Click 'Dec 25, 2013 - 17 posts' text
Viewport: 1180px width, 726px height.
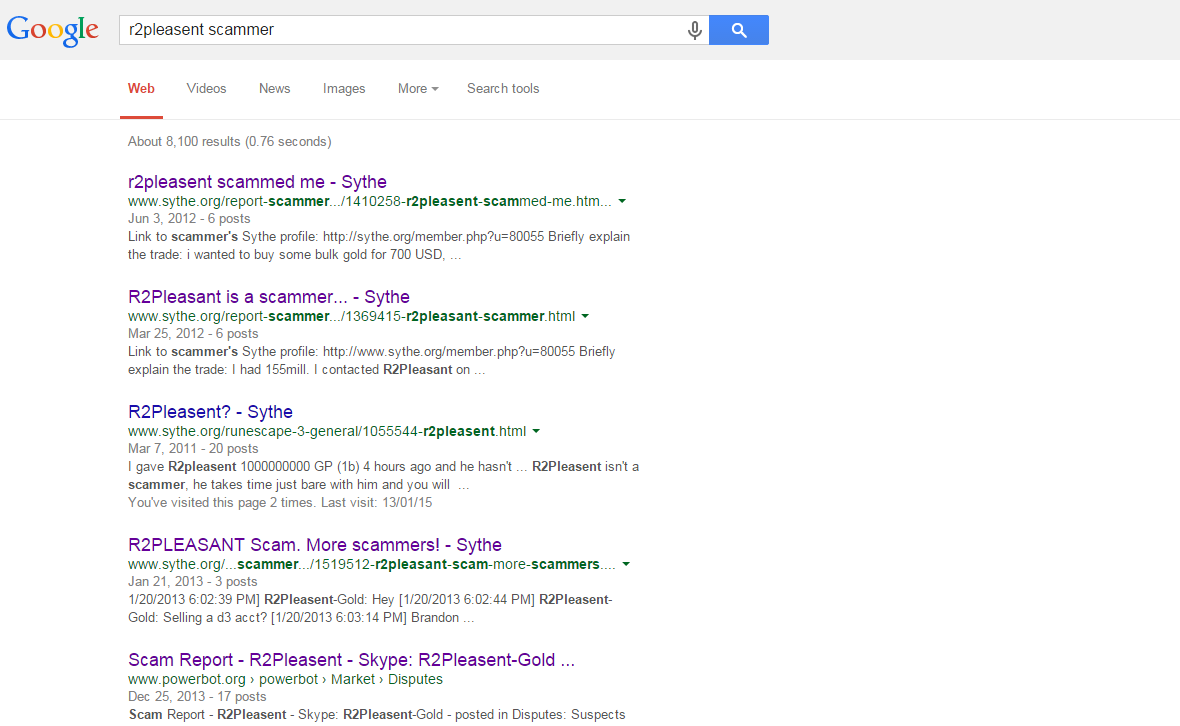coord(197,697)
